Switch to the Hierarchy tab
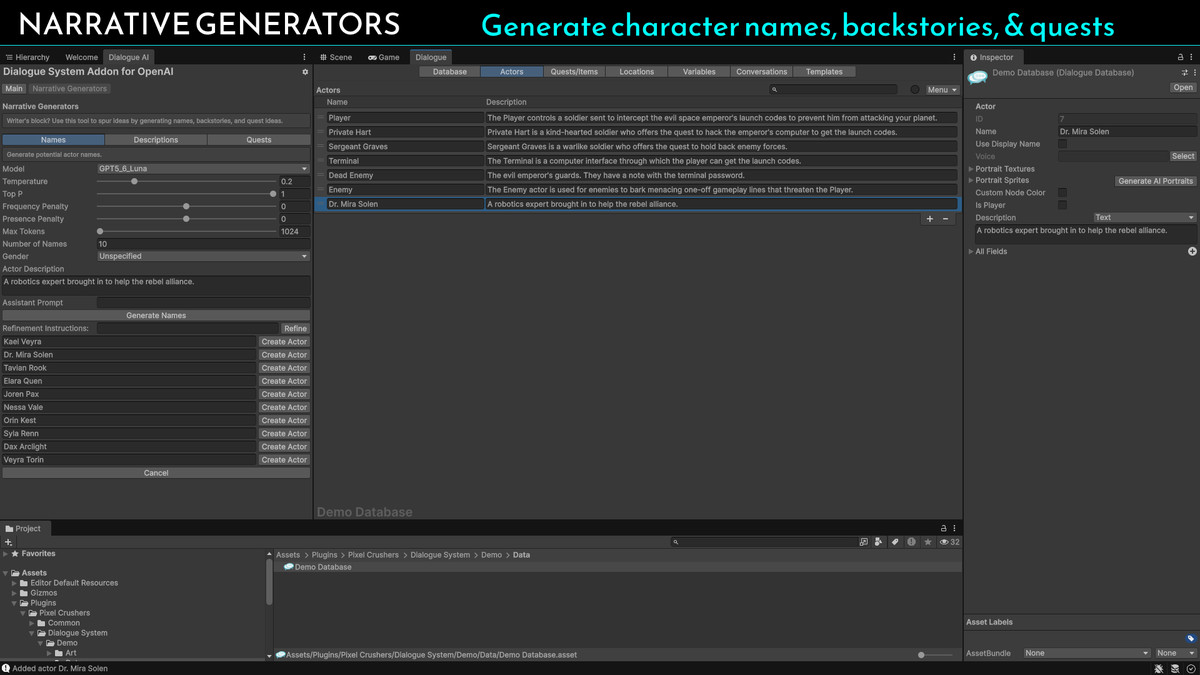This screenshot has height=675, width=1200. pyautogui.click(x=27, y=57)
